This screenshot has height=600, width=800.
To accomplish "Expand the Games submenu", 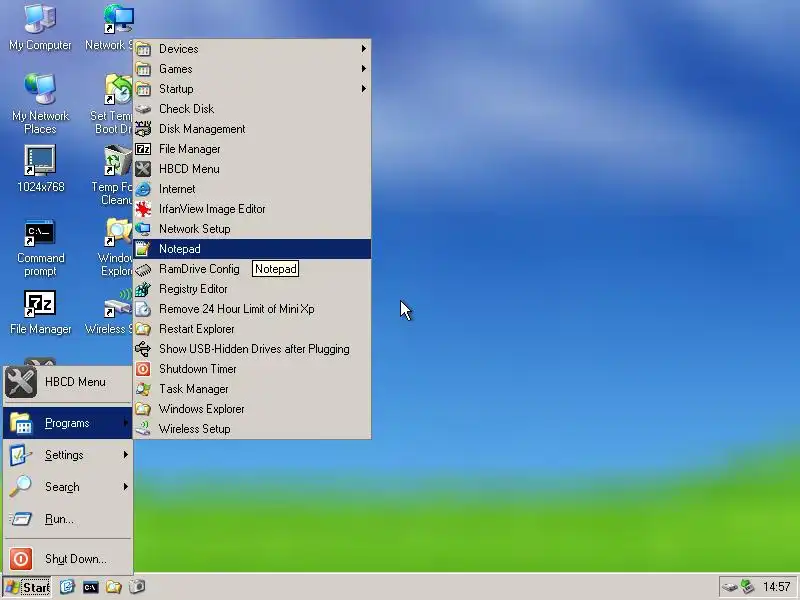I will point(252,69).
